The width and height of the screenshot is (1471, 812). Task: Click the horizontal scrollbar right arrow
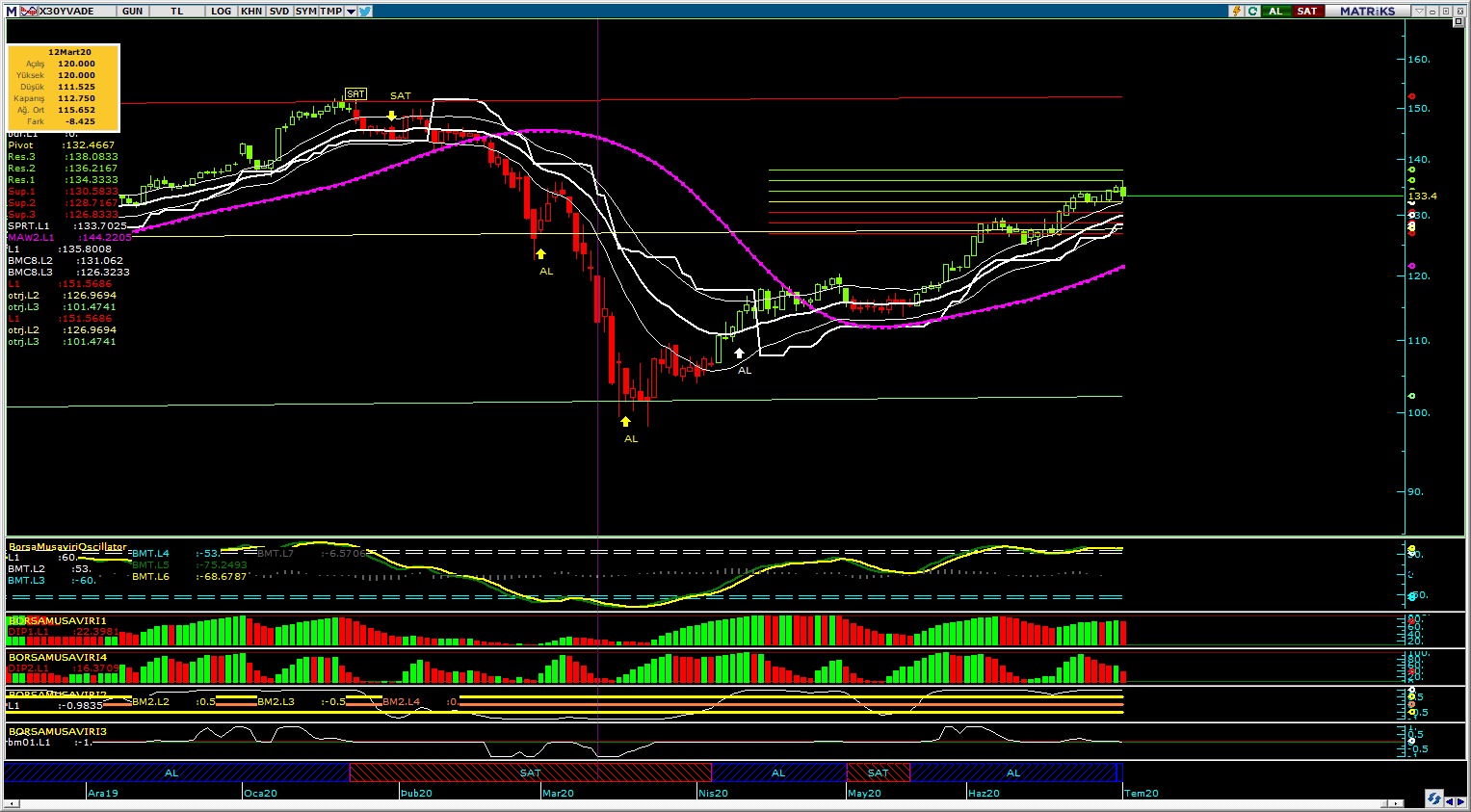1394,802
